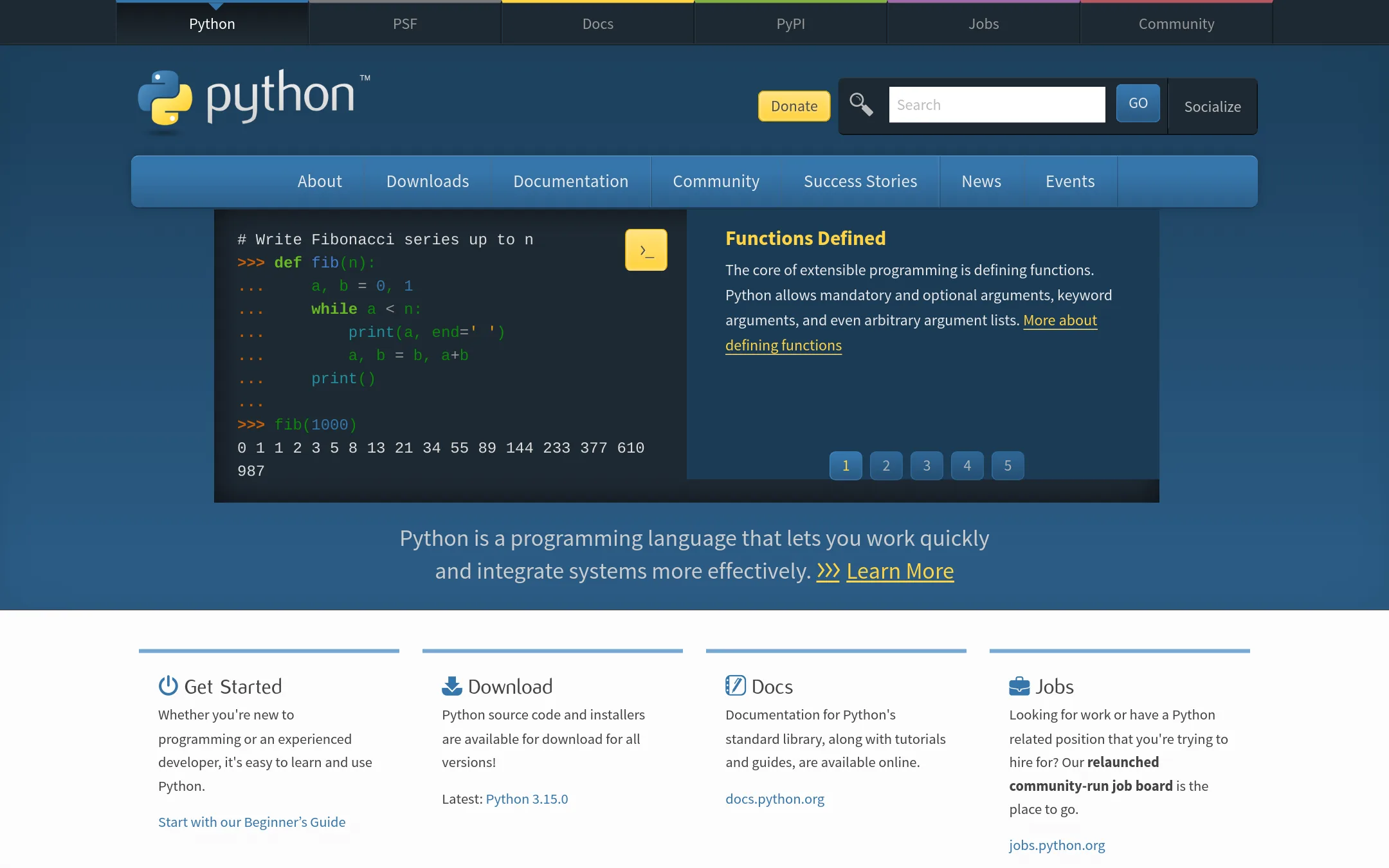
Task: Click inside the Search input field
Action: point(997,105)
